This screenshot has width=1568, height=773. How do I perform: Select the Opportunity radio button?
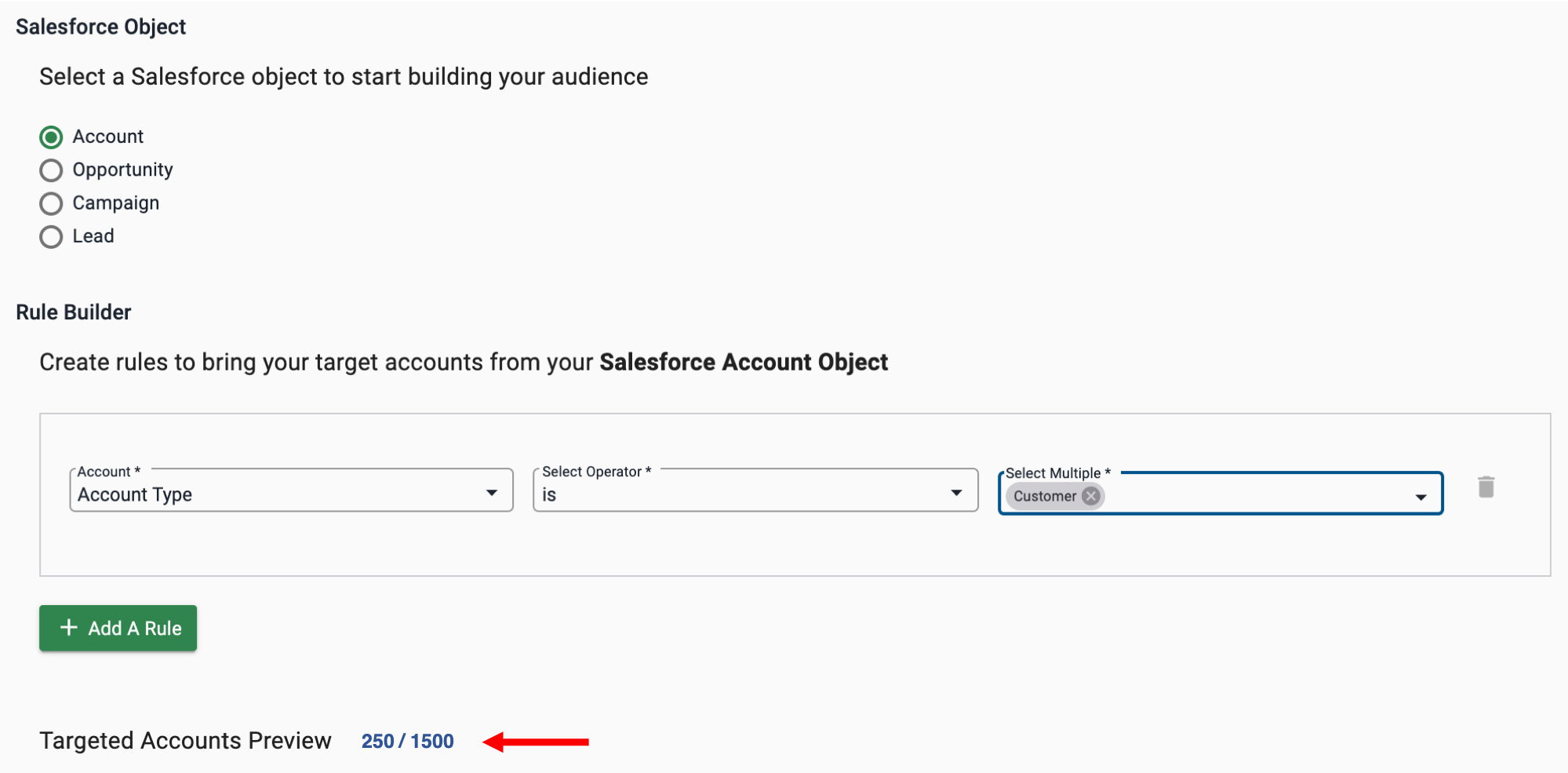point(51,170)
